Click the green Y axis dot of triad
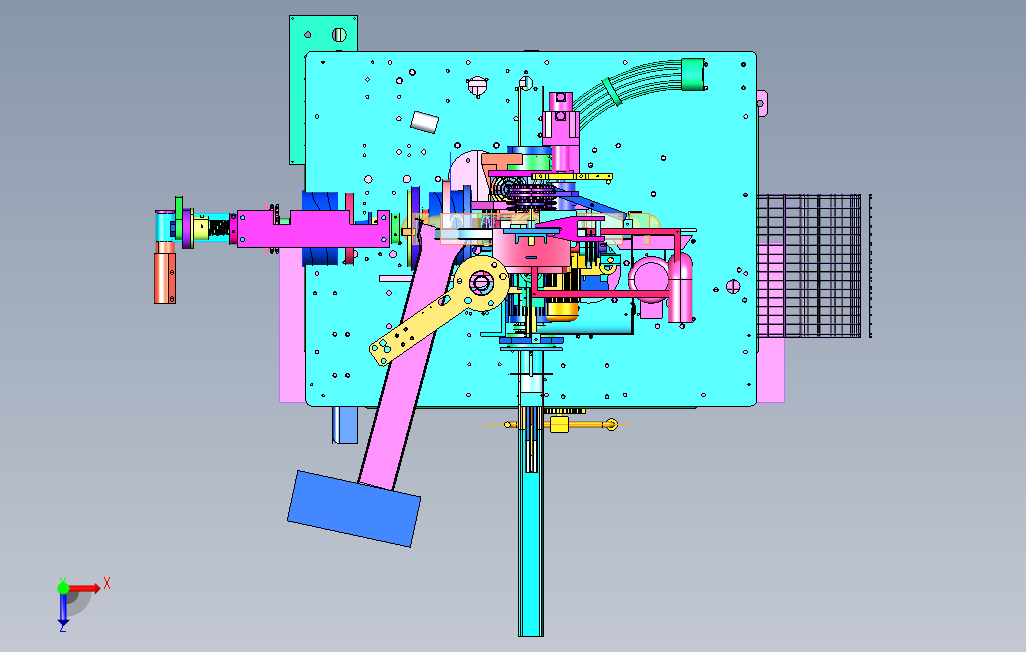Screen dimensions: 1026x652 [x=63, y=588]
